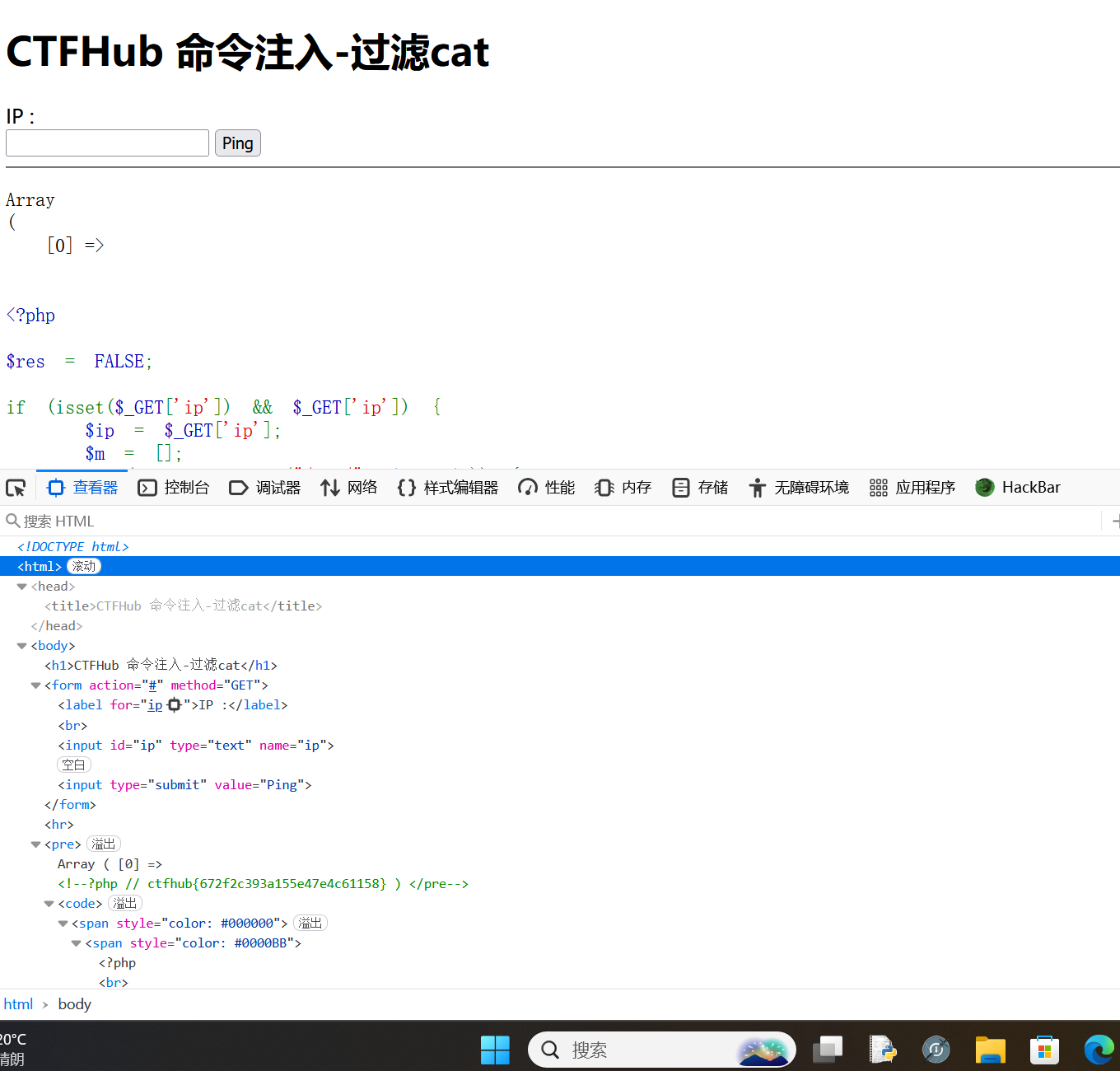Click the weather widget showing 20°C
Viewport: 1120px width, 1071px height.
point(14,1049)
